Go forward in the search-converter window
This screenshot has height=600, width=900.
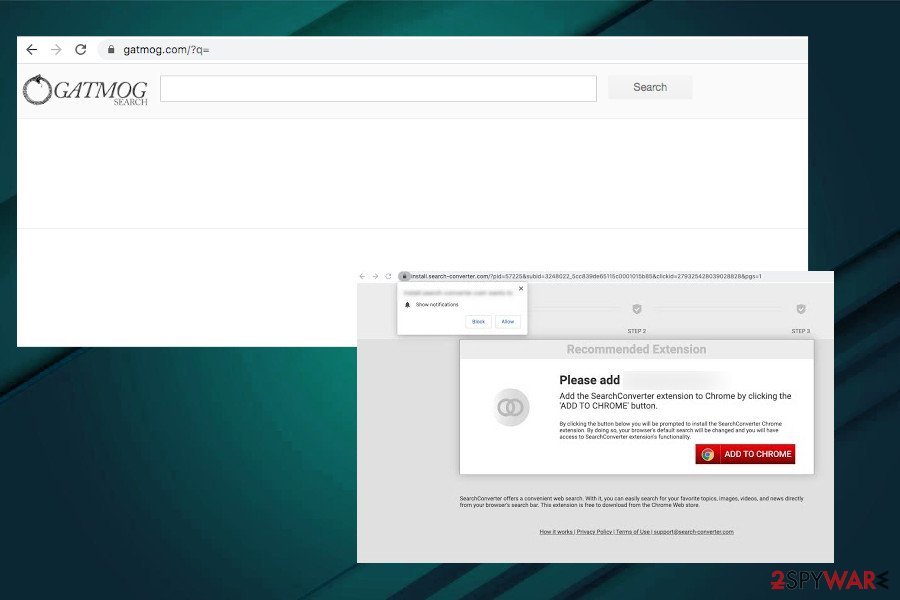coord(375,276)
